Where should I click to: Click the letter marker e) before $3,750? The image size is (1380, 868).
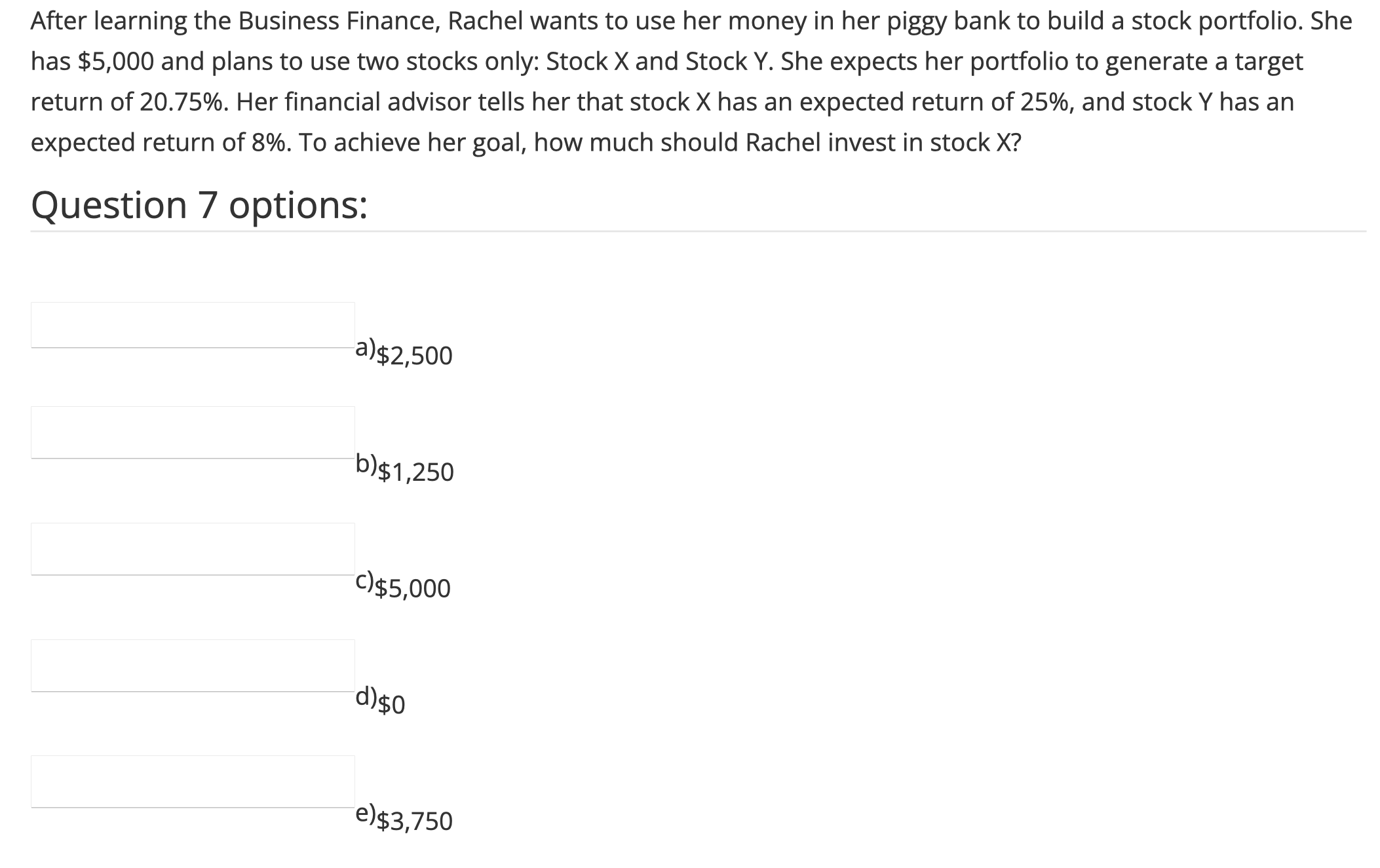pos(364,815)
